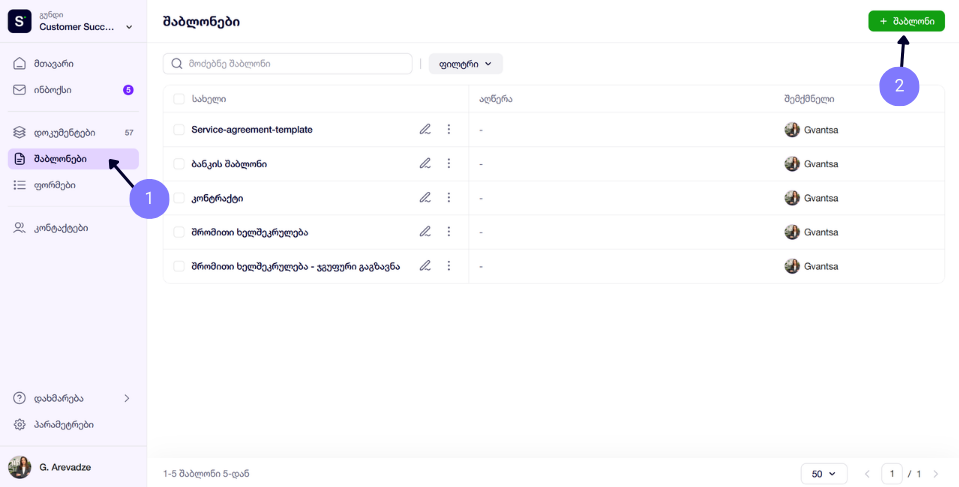Open more options for Service-agreement-template
The image size is (959, 487).
coord(449,129)
